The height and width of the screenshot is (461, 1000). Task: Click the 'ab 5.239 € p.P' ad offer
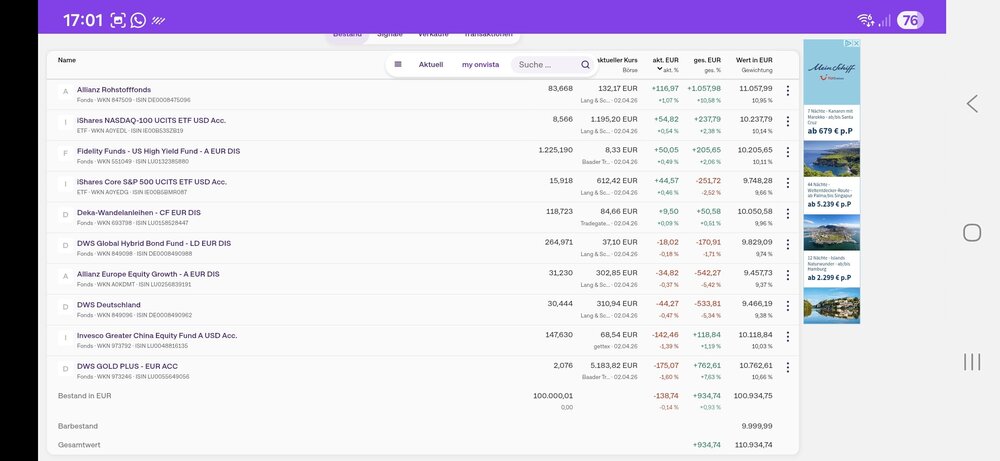830,204
